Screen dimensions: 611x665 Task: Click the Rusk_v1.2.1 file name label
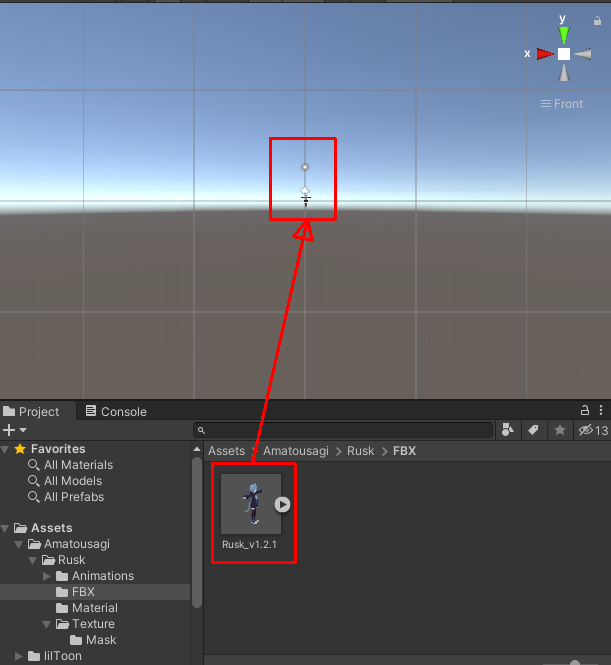click(249, 545)
